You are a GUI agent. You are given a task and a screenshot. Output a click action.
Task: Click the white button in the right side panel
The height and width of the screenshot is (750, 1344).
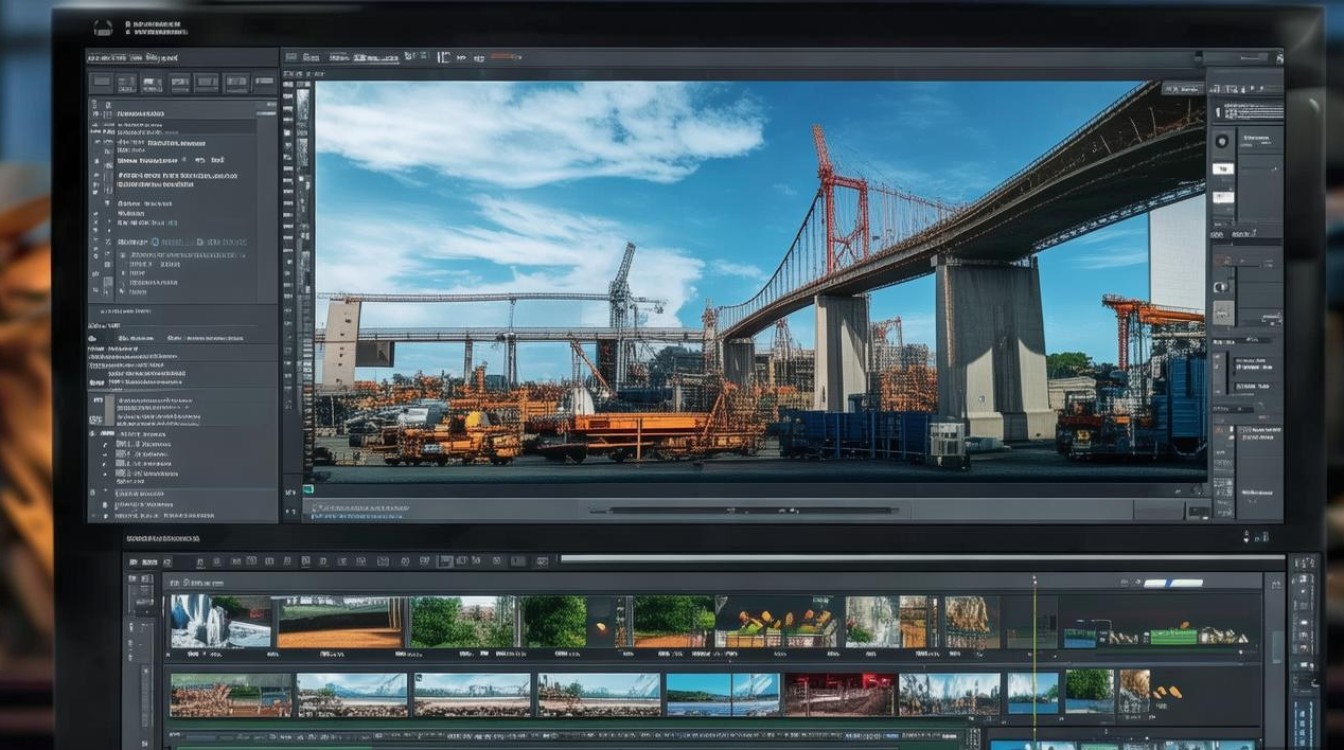[1223, 169]
